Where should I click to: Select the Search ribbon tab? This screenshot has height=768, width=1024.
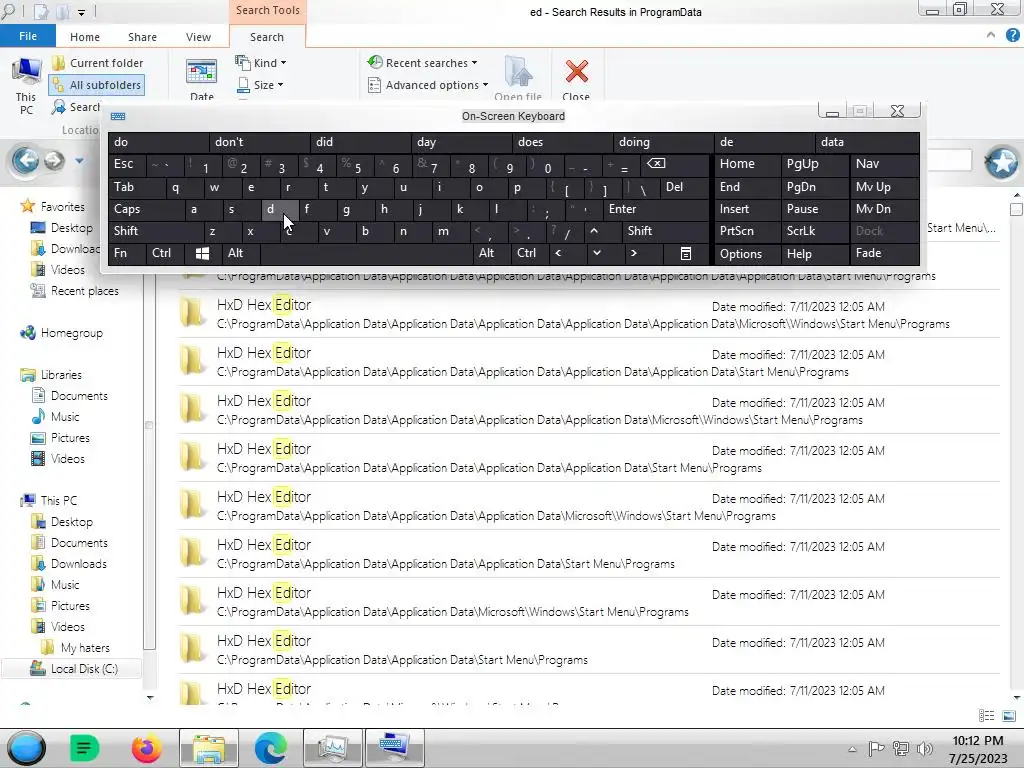click(267, 37)
